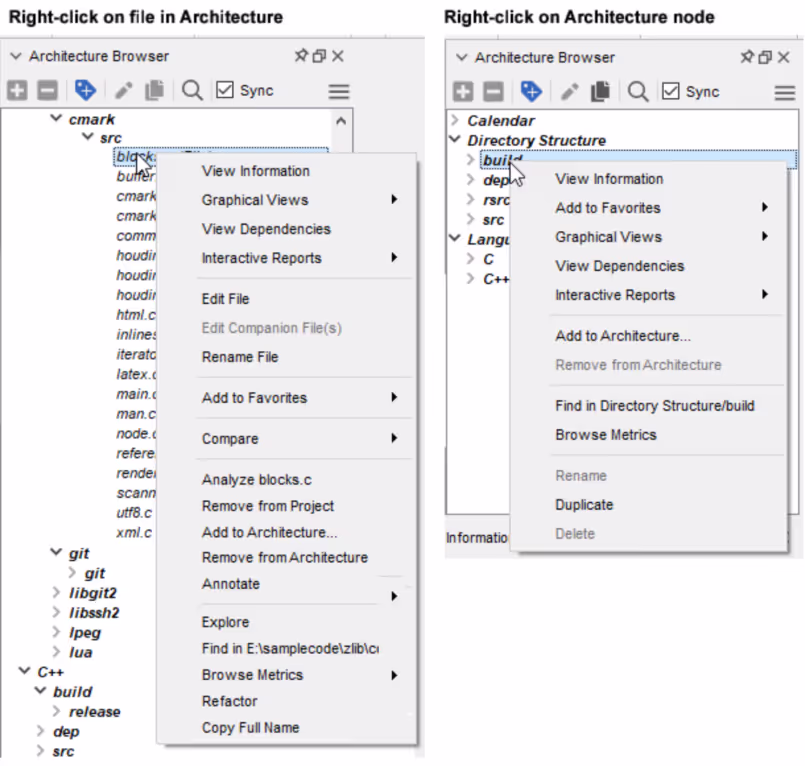Click the float window icon of right Architecture Browser panel
The width and height of the screenshot is (805, 766).
click(x=765, y=57)
